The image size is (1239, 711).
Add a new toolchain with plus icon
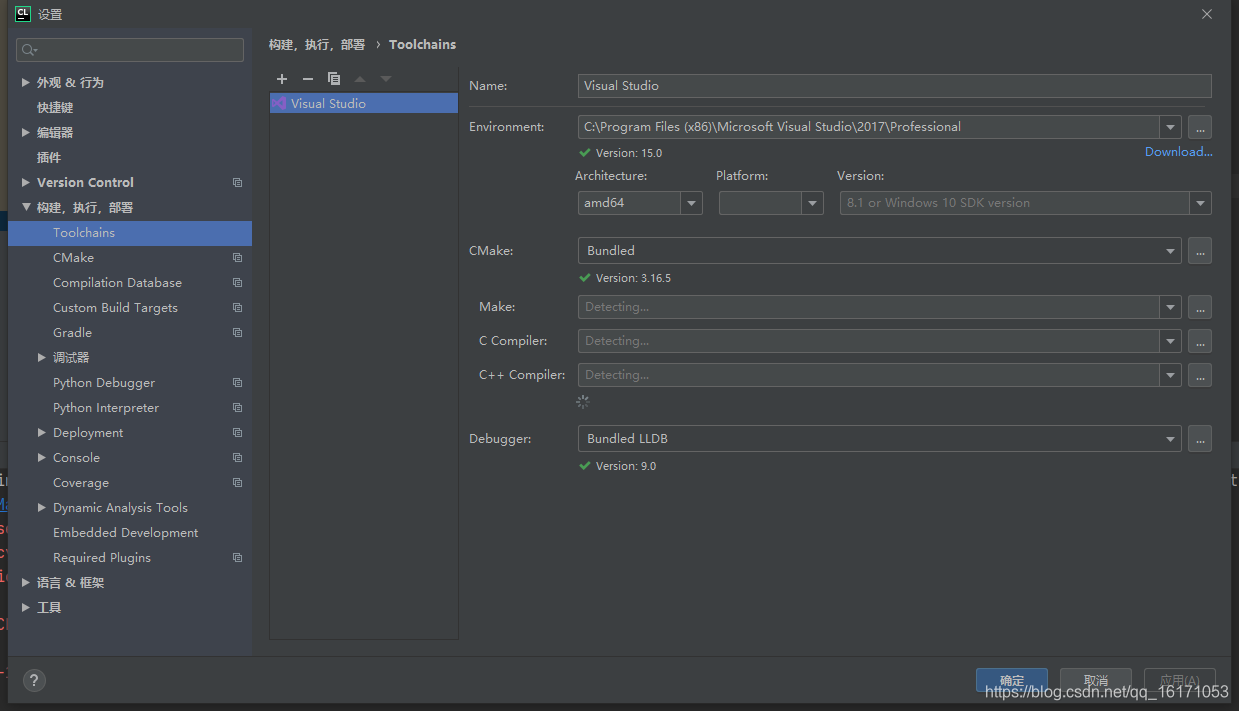click(282, 79)
